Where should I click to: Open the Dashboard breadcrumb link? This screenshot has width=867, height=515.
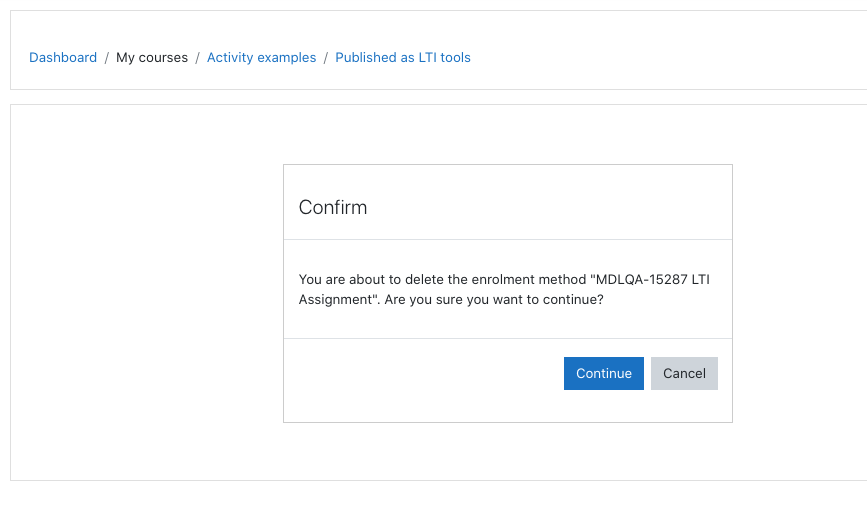[63, 58]
